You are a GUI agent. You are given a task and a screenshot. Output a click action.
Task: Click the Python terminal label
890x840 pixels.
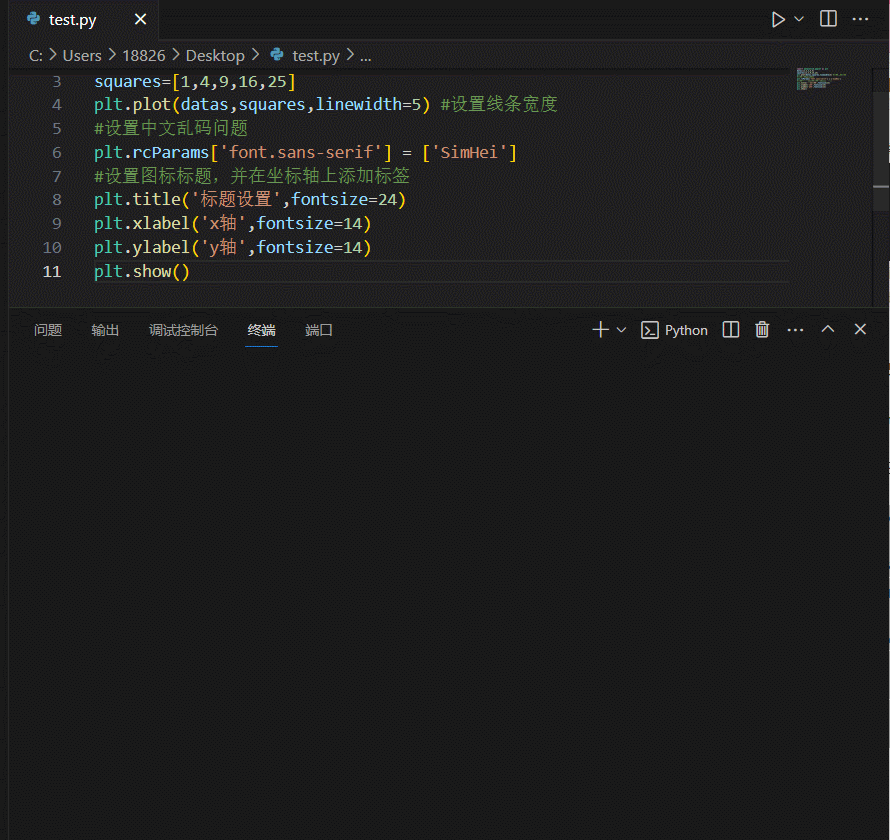(x=686, y=330)
